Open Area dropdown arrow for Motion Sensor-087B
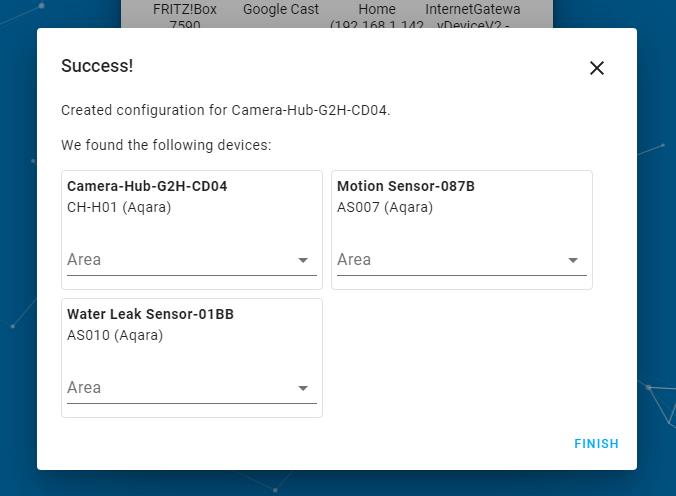The image size is (676, 496). (x=573, y=260)
